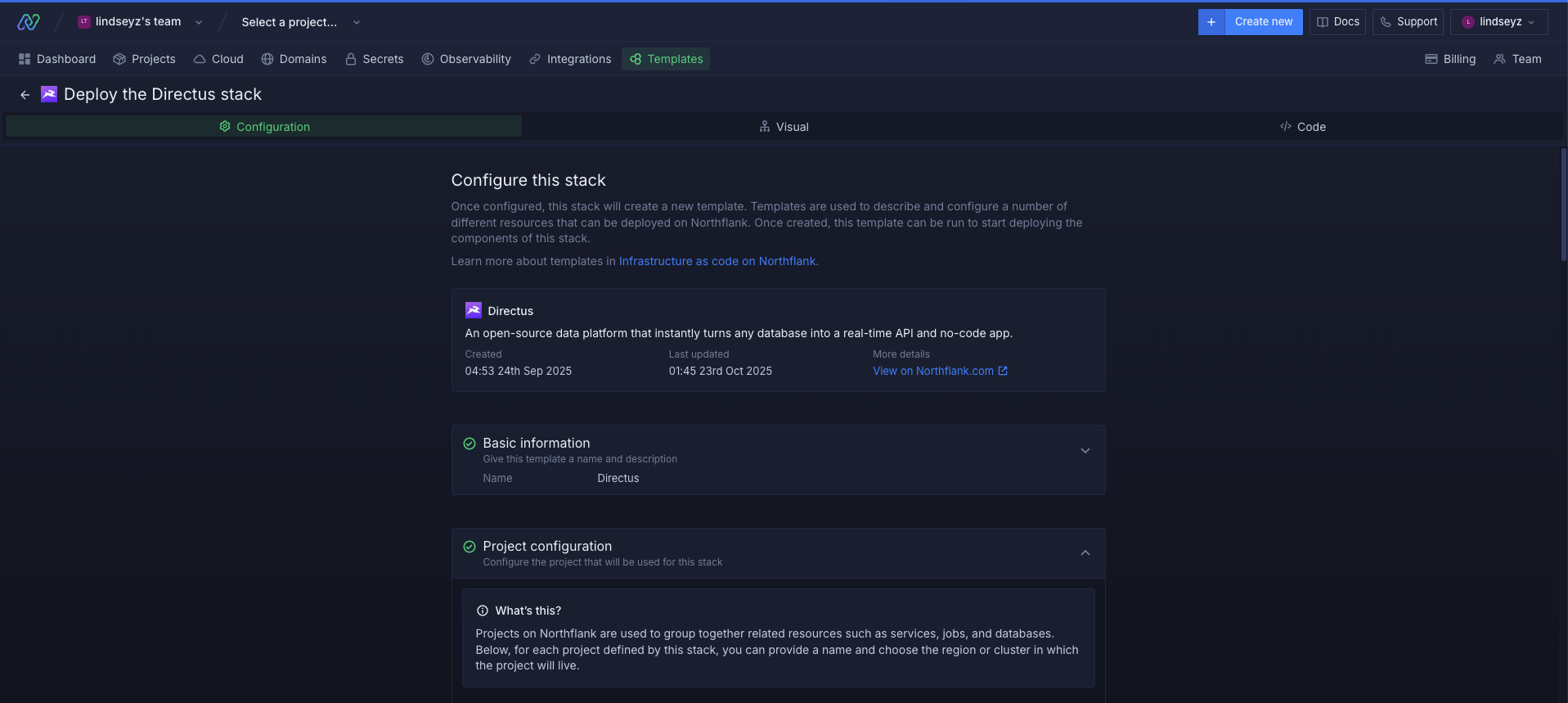Switch to the Configuration tab
This screenshot has height=703, width=1568.
[264, 126]
